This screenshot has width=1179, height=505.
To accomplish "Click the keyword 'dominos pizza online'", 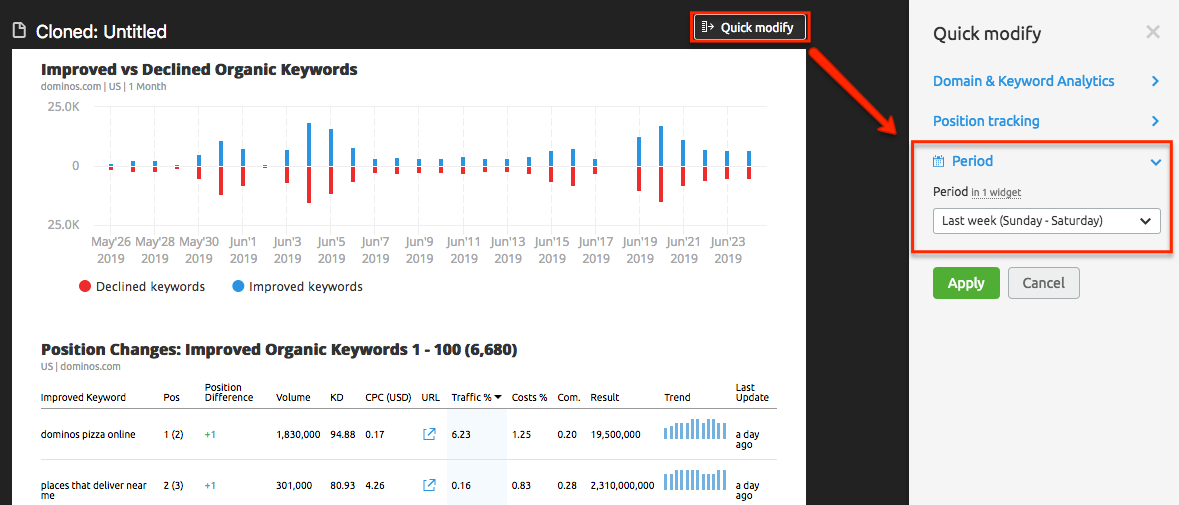I will pos(88,434).
